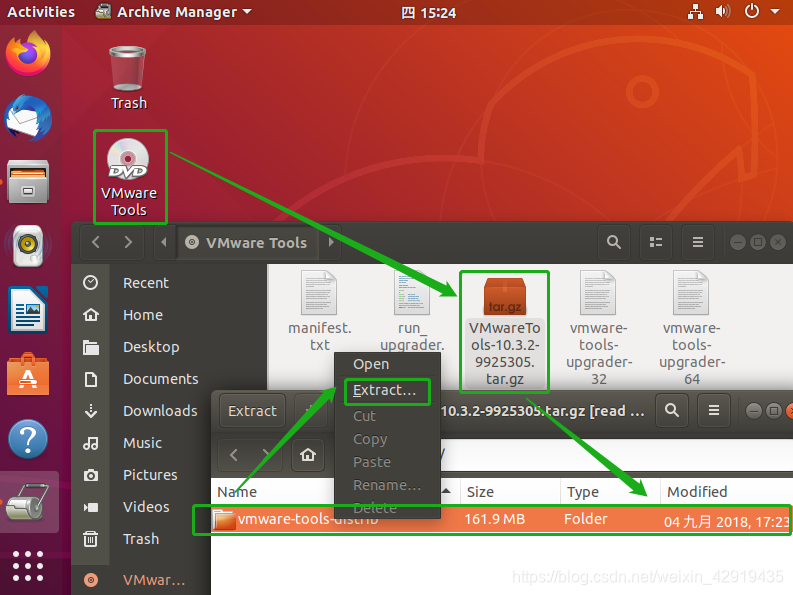Choose Cut in the context menu
This screenshot has height=595, width=793.
387,416
